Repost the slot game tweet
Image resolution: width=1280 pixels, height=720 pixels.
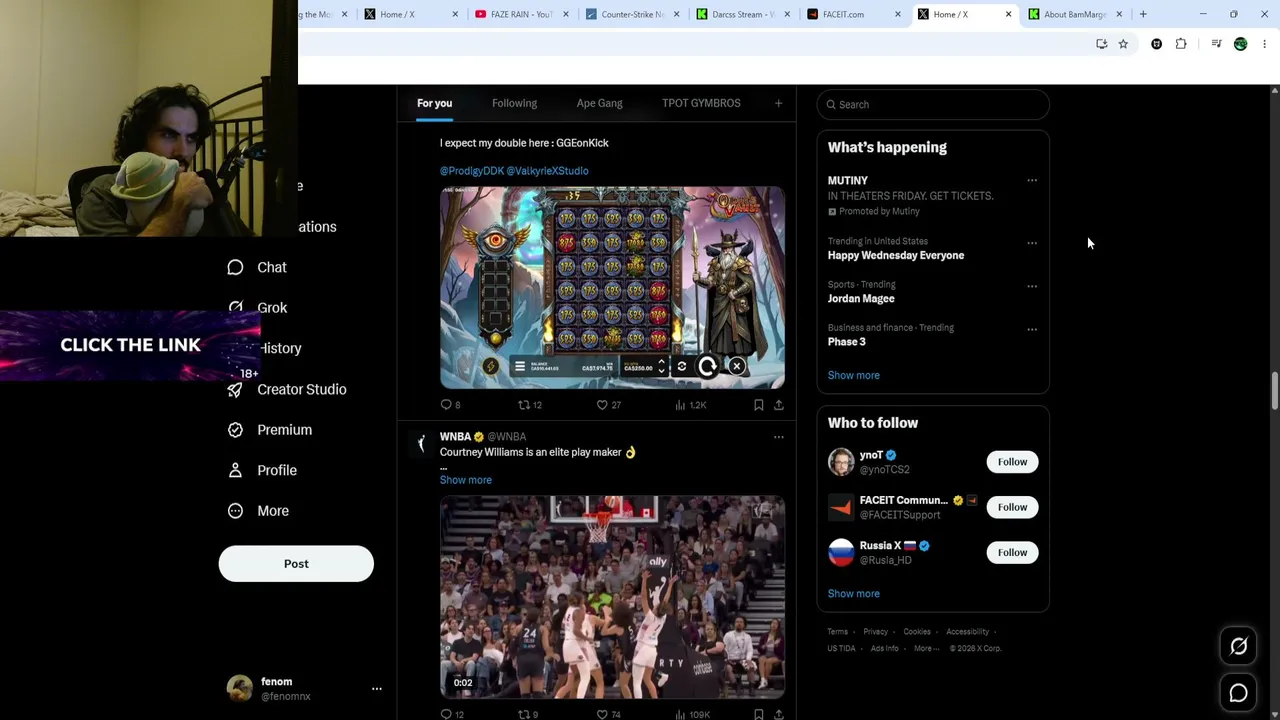coord(529,405)
